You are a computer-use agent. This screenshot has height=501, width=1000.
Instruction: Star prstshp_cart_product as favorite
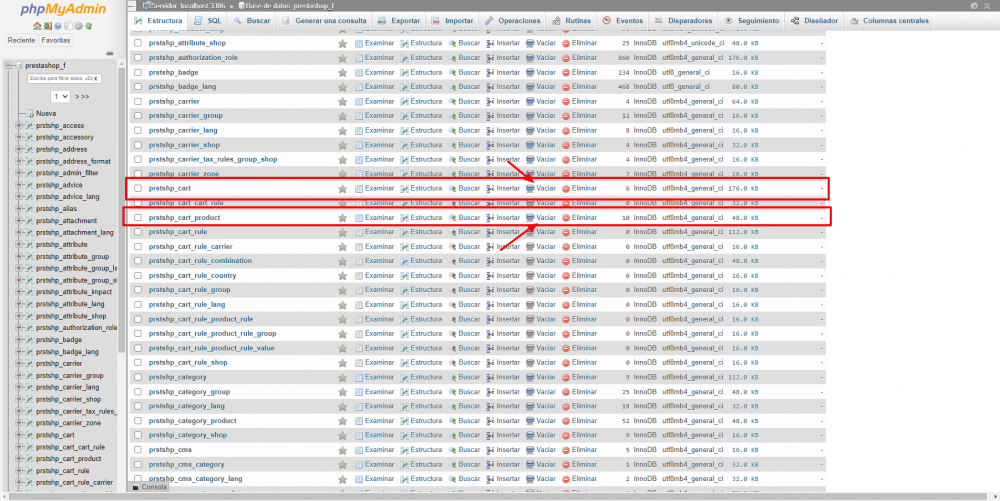pos(342,218)
